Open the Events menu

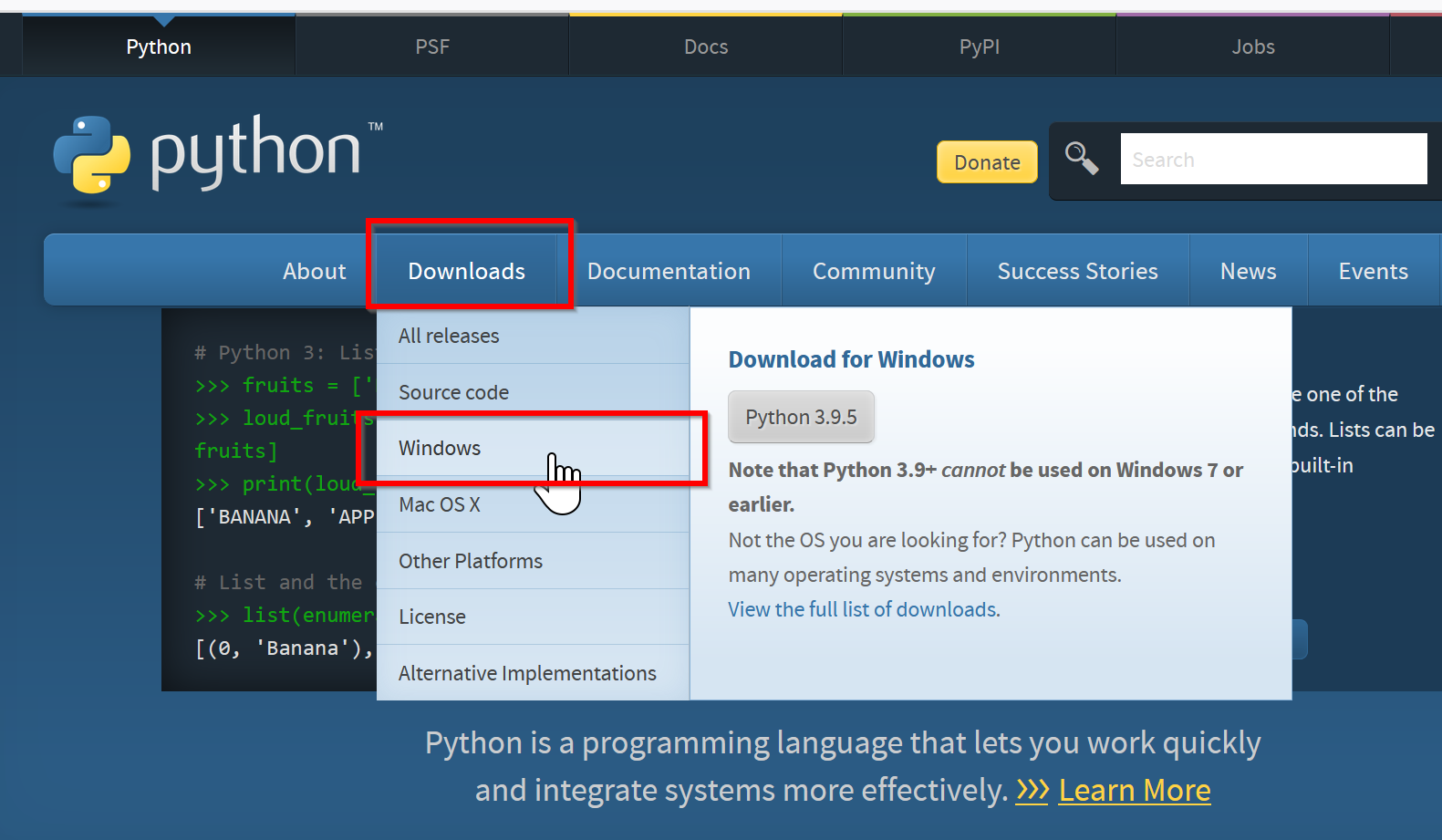[1374, 271]
